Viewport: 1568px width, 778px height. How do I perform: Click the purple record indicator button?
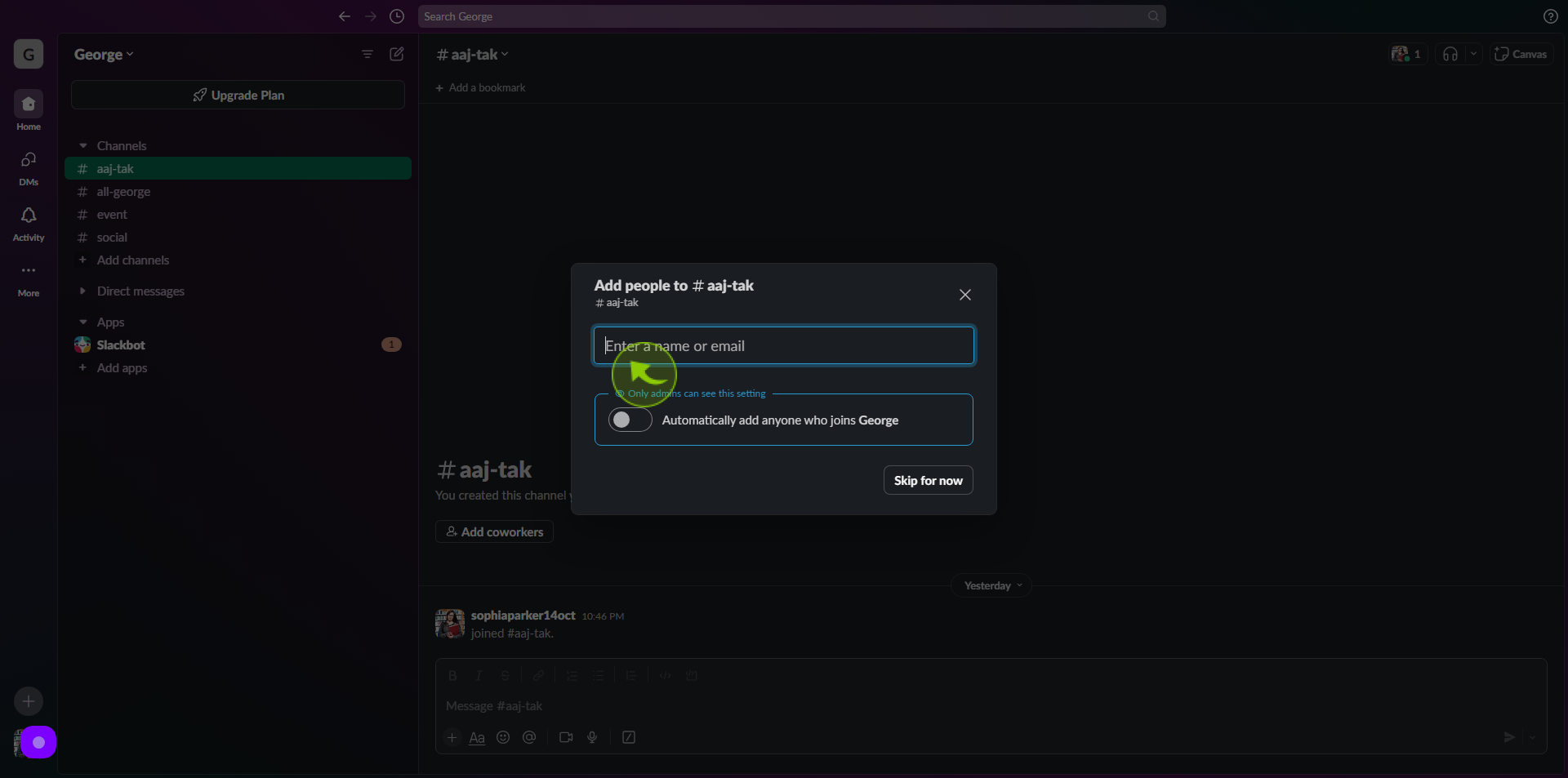pos(38,742)
